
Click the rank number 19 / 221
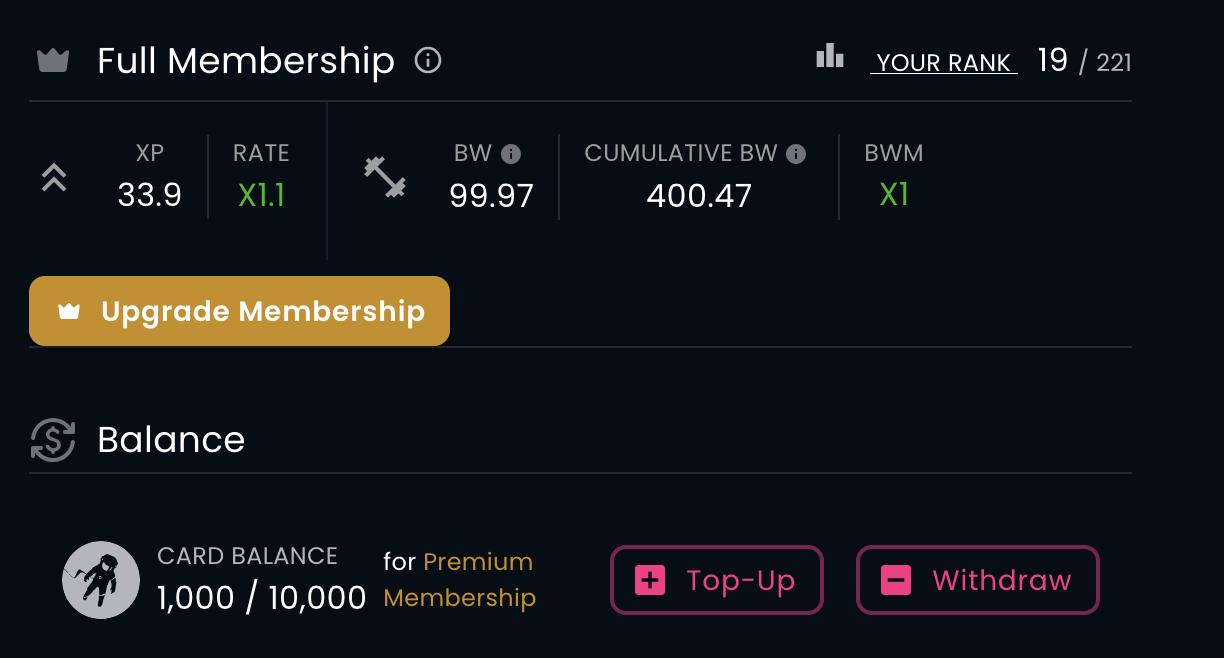click(x=1084, y=62)
